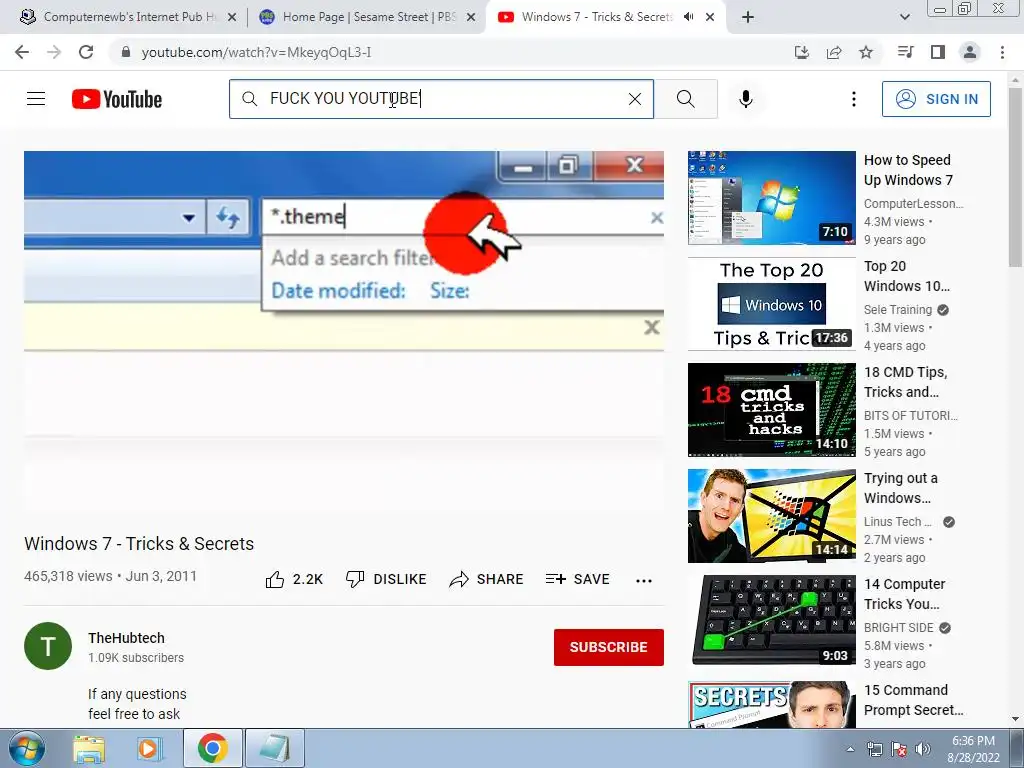The image size is (1024, 768).
Task: Focus the YouTube search input field
Action: click(x=441, y=99)
